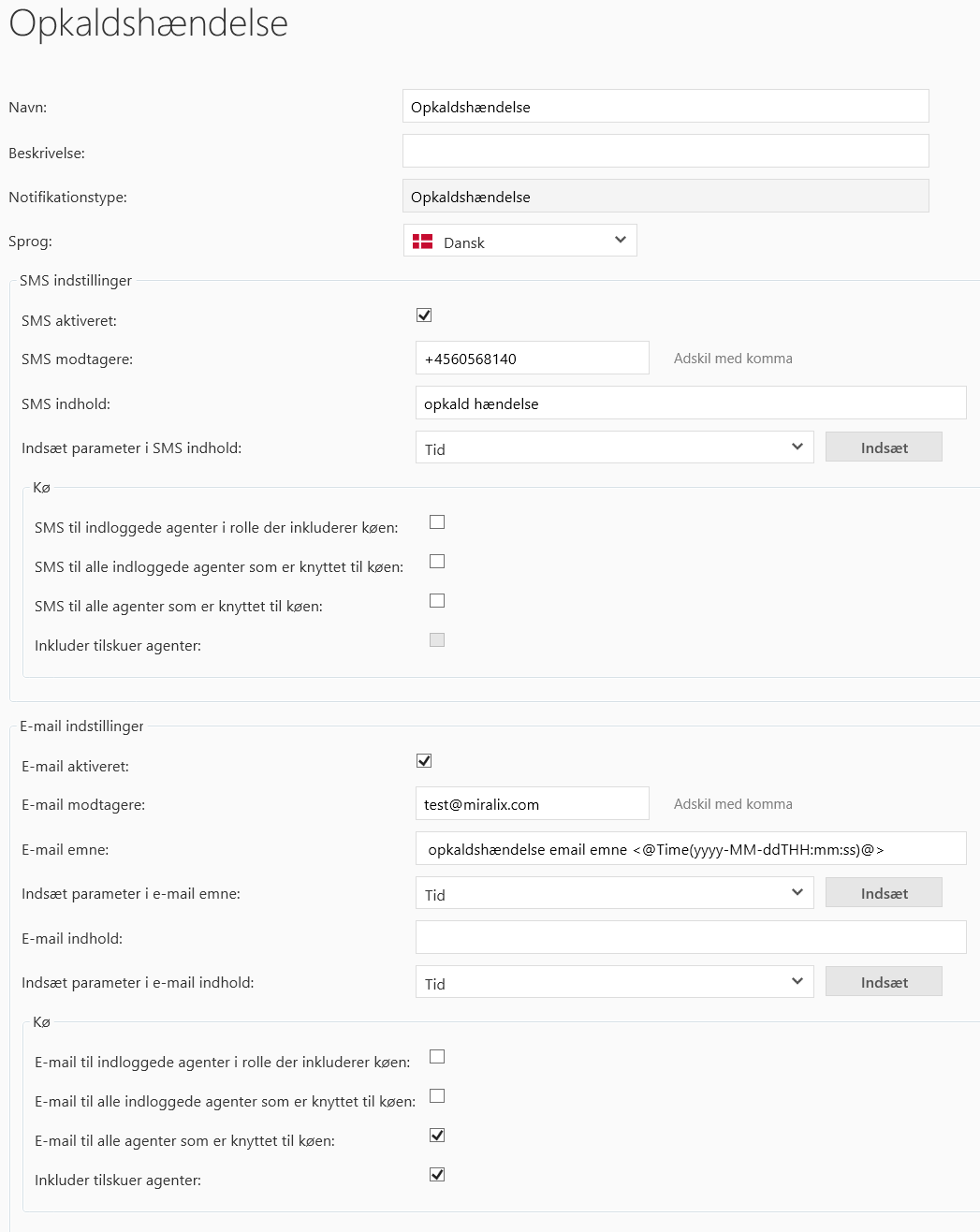Click the SMS indhold text field
This screenshot has height=1232, width=980.
click(x=690, y=403)
